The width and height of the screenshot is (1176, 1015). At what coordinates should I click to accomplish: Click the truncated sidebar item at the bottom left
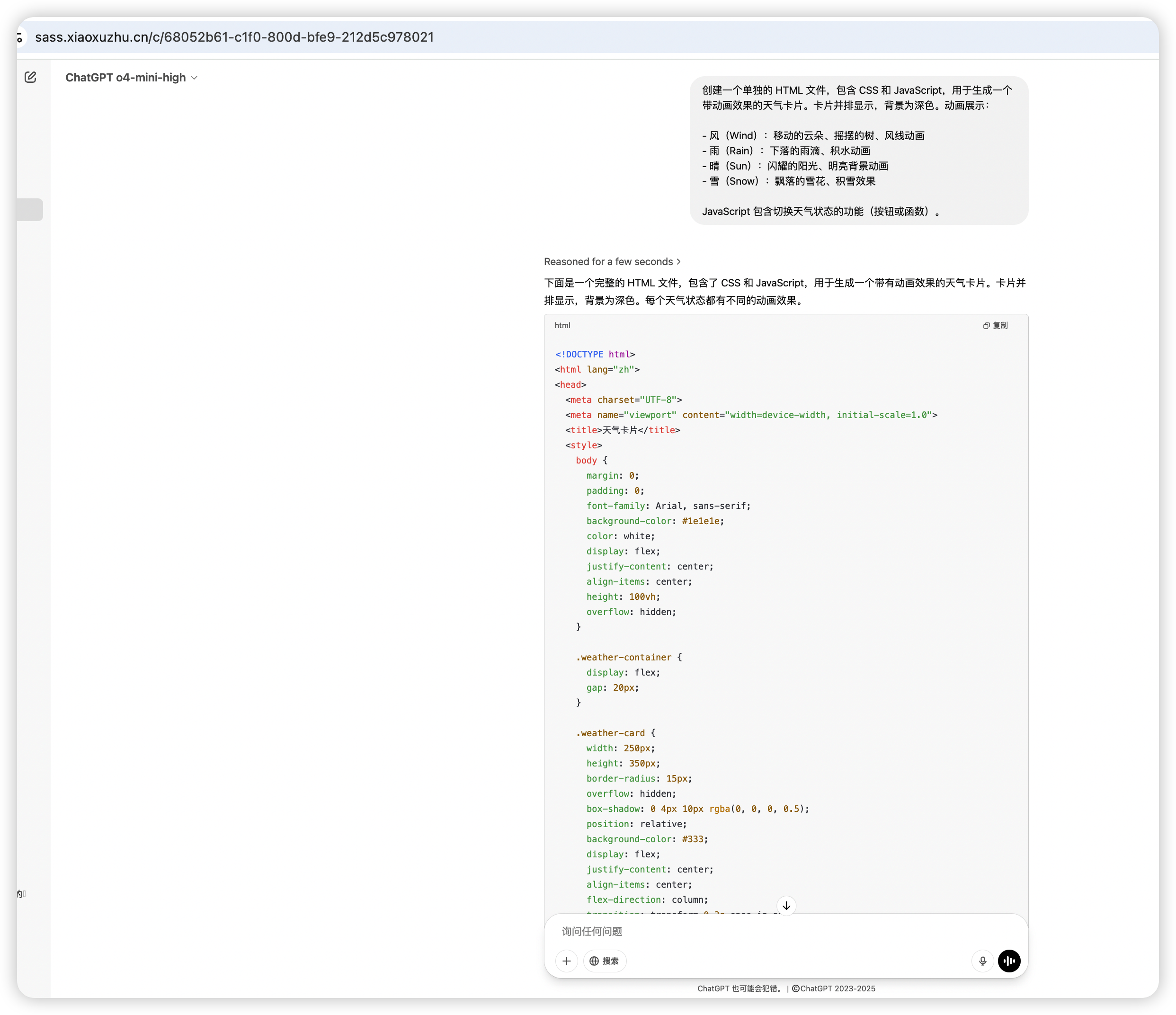(x=21, y=893)
